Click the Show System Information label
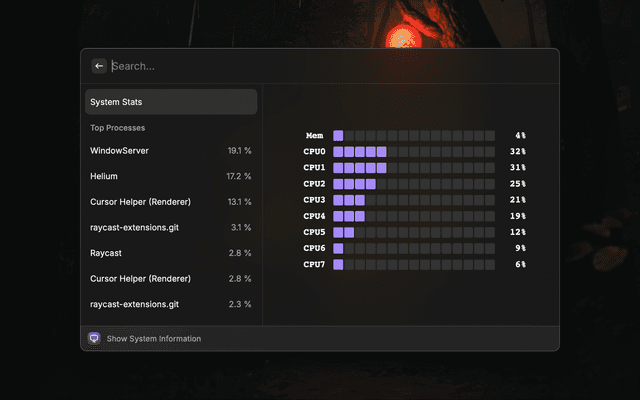Viewport: 640px width, 400px height. 153,339
